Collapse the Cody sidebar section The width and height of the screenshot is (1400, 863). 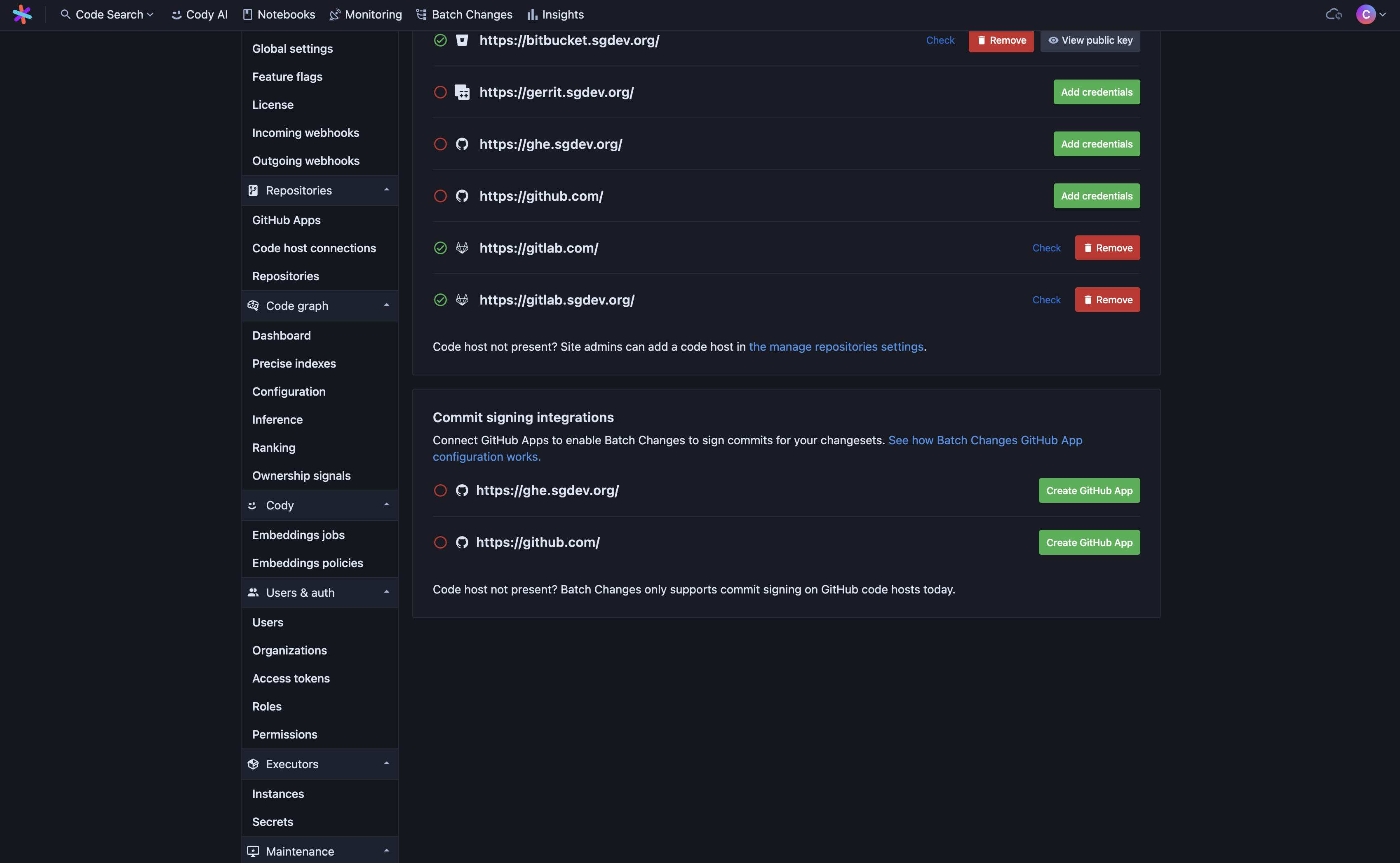[x=387, y=504]
